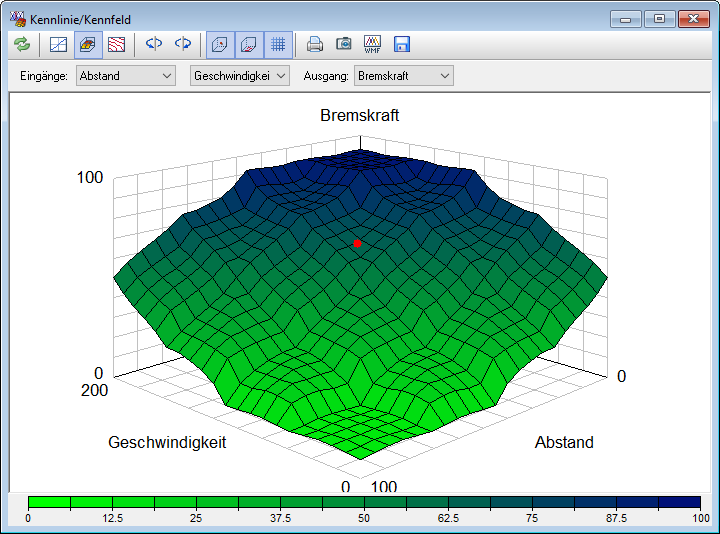720x534 pixels.
Task: Maximize the Kennlinie/Kennfeld window
Action: click(659, 19)
